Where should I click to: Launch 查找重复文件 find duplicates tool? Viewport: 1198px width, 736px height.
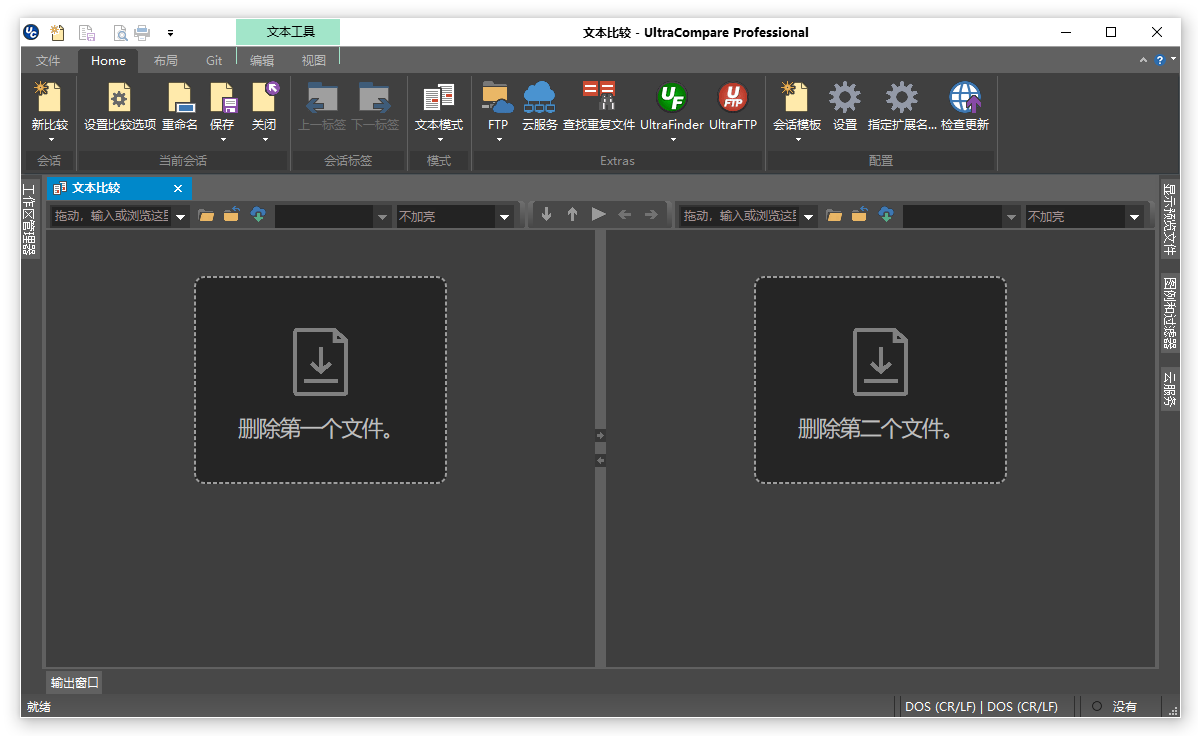[x=599, y=98]
